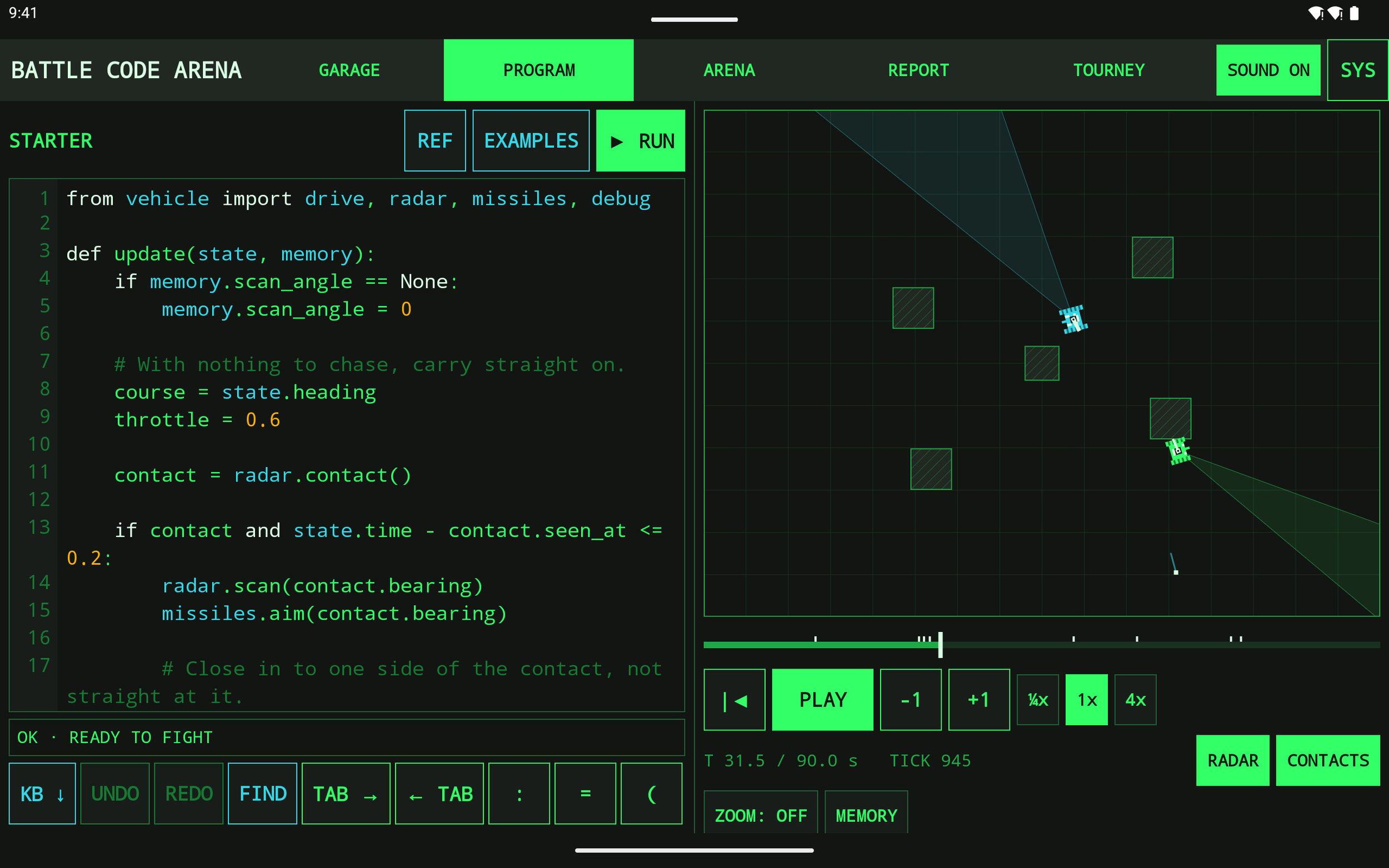This screenshot has width=1389, height=868.
Task: Click the green vehicle in the arena
Action: point(1178,450)
